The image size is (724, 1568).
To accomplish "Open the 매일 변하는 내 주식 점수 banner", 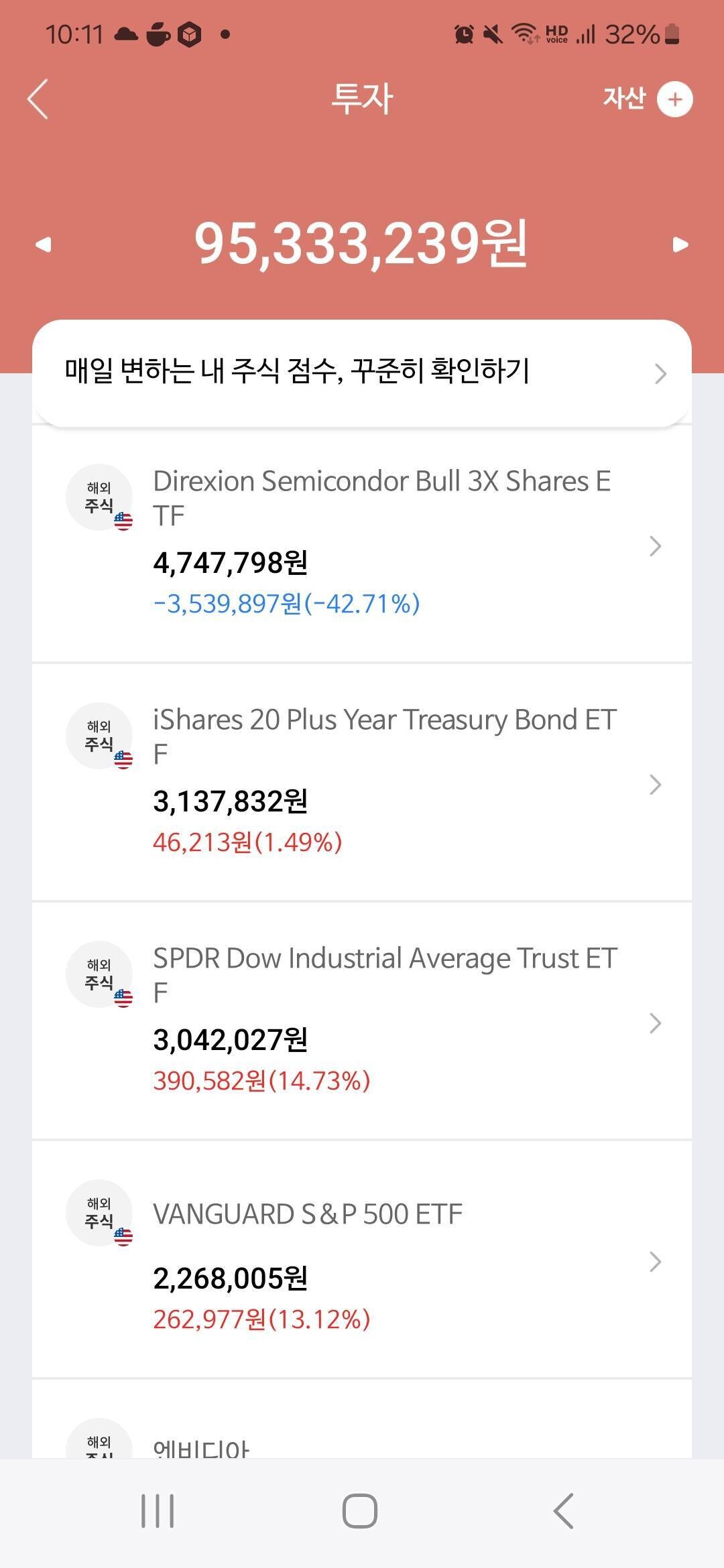I will pos(297,372).
